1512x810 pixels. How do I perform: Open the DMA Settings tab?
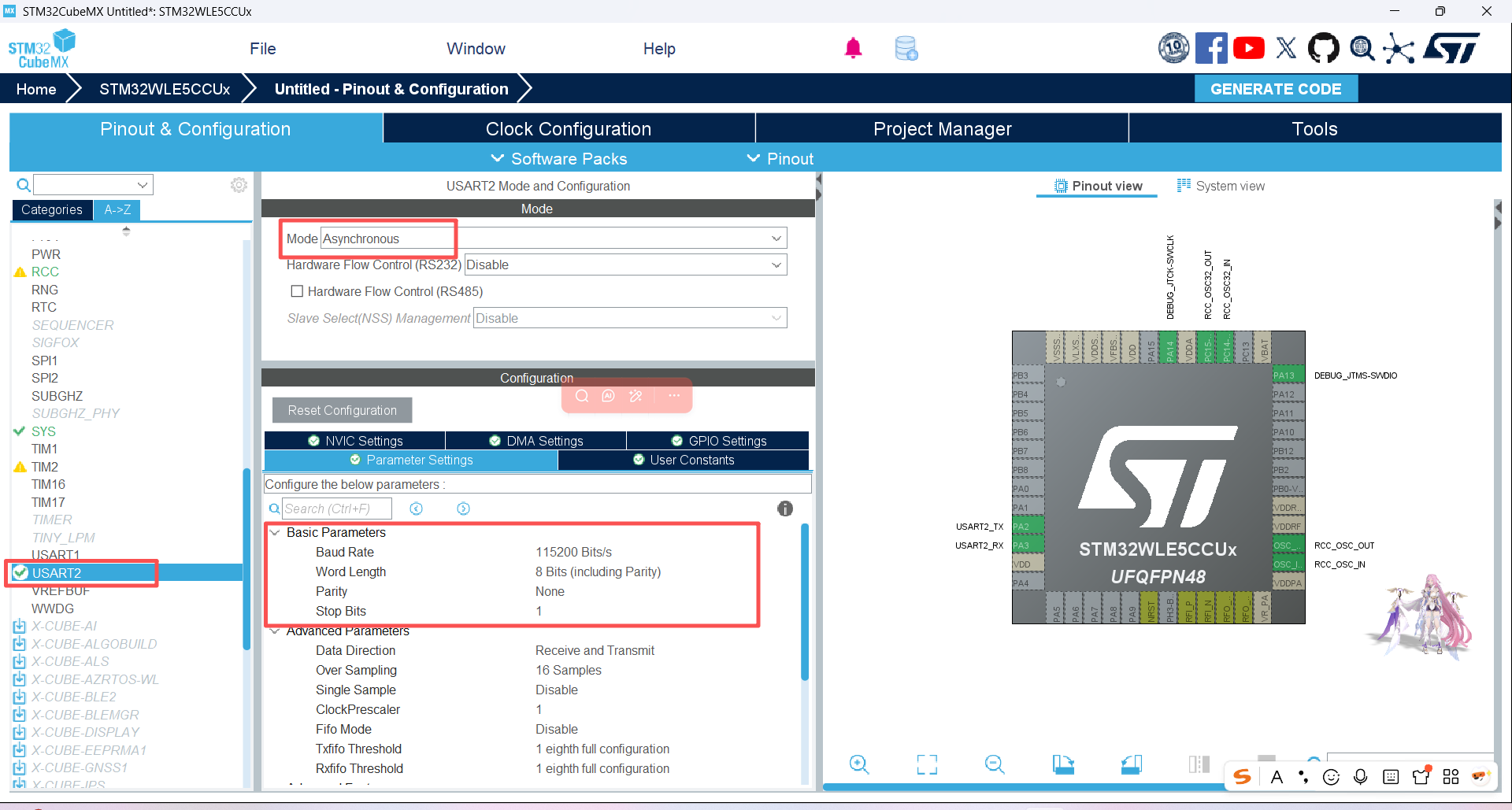coord(536,441)
